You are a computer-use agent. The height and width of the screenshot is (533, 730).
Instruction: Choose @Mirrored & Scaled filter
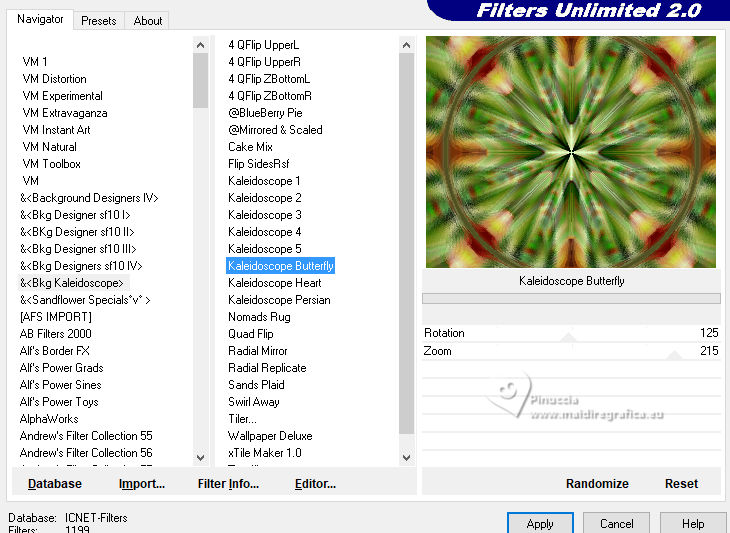(x=275, y=130)
